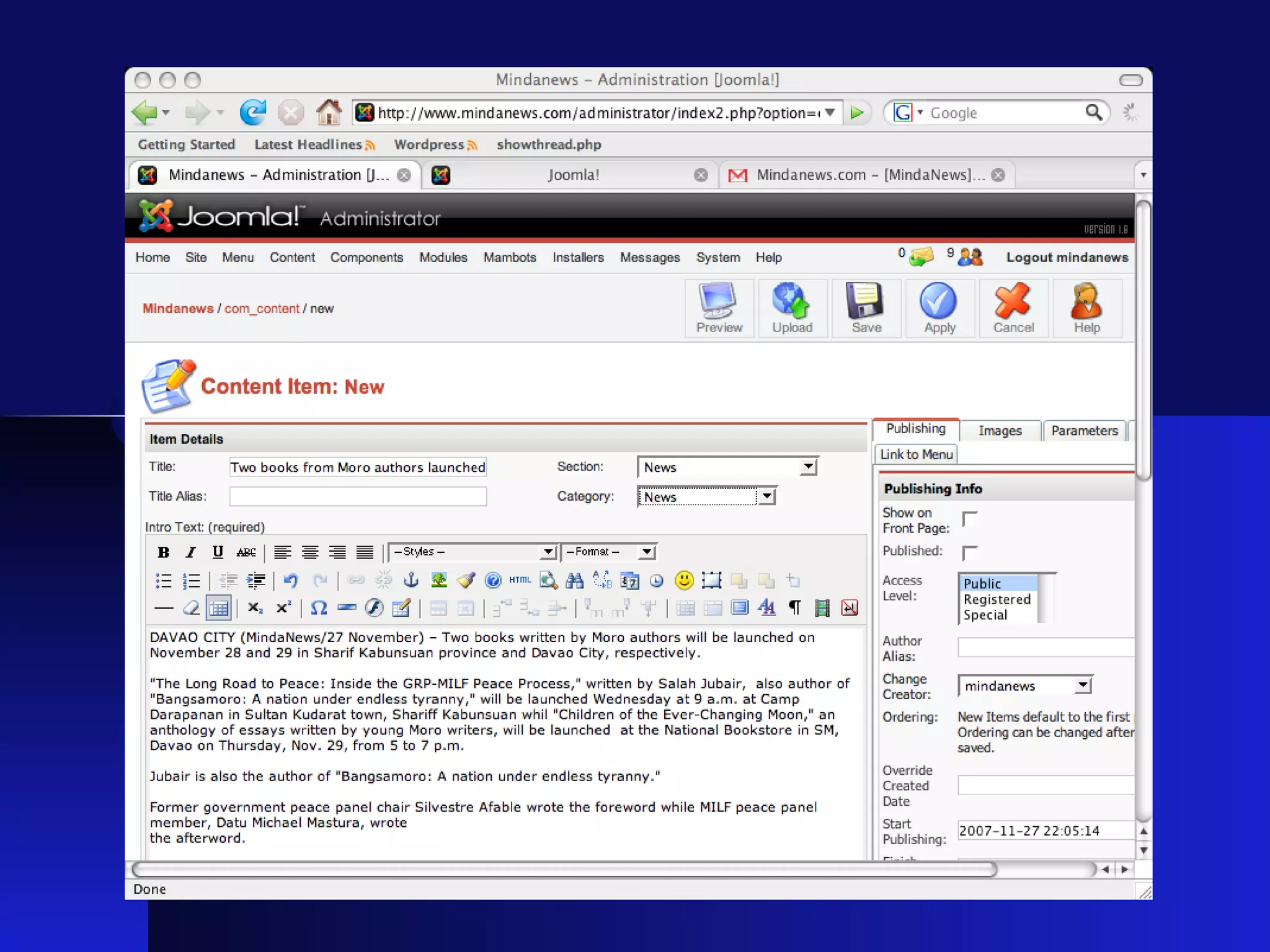Screen dimensions: 1270x952
Task: Reload the page in browser
Action: [x=253, y=113]
